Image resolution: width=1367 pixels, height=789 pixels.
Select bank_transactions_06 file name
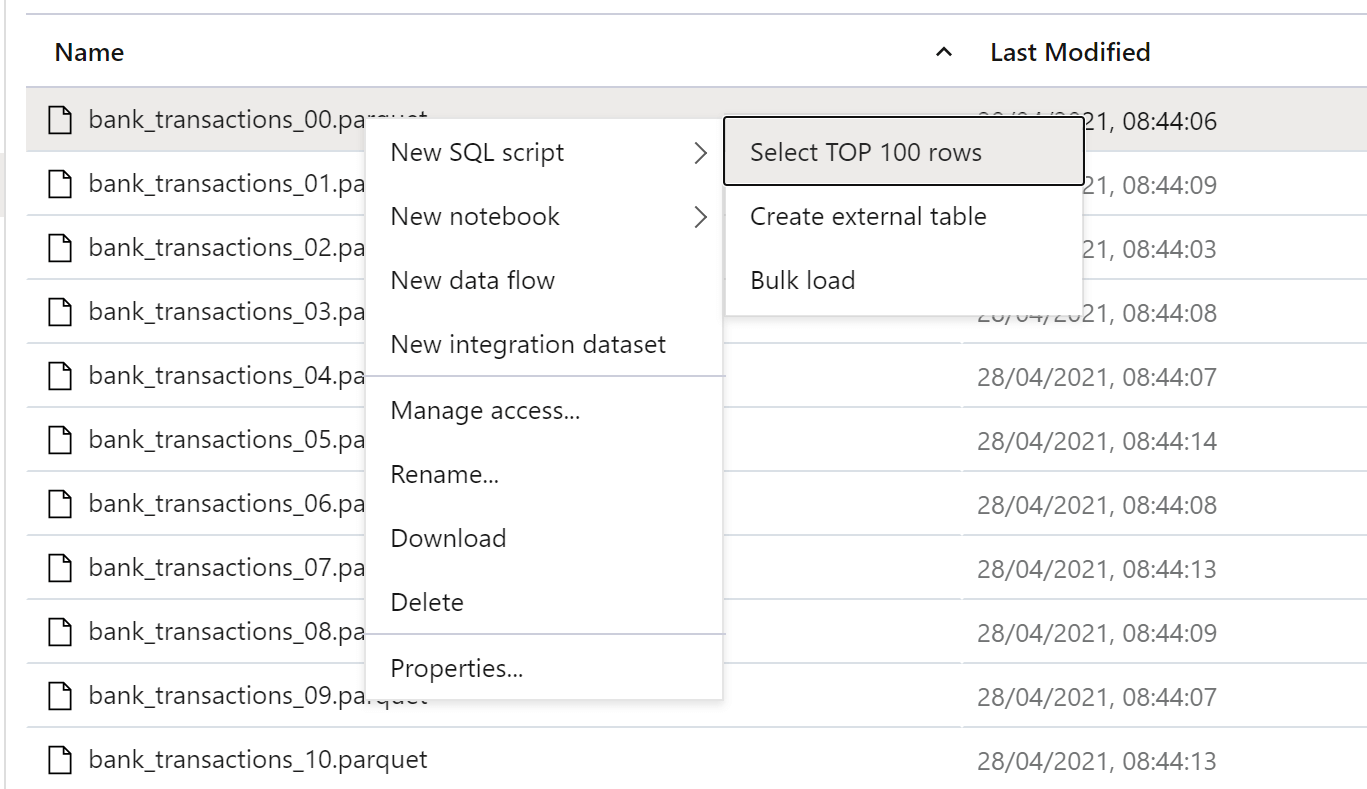click(x=227, y=503)
